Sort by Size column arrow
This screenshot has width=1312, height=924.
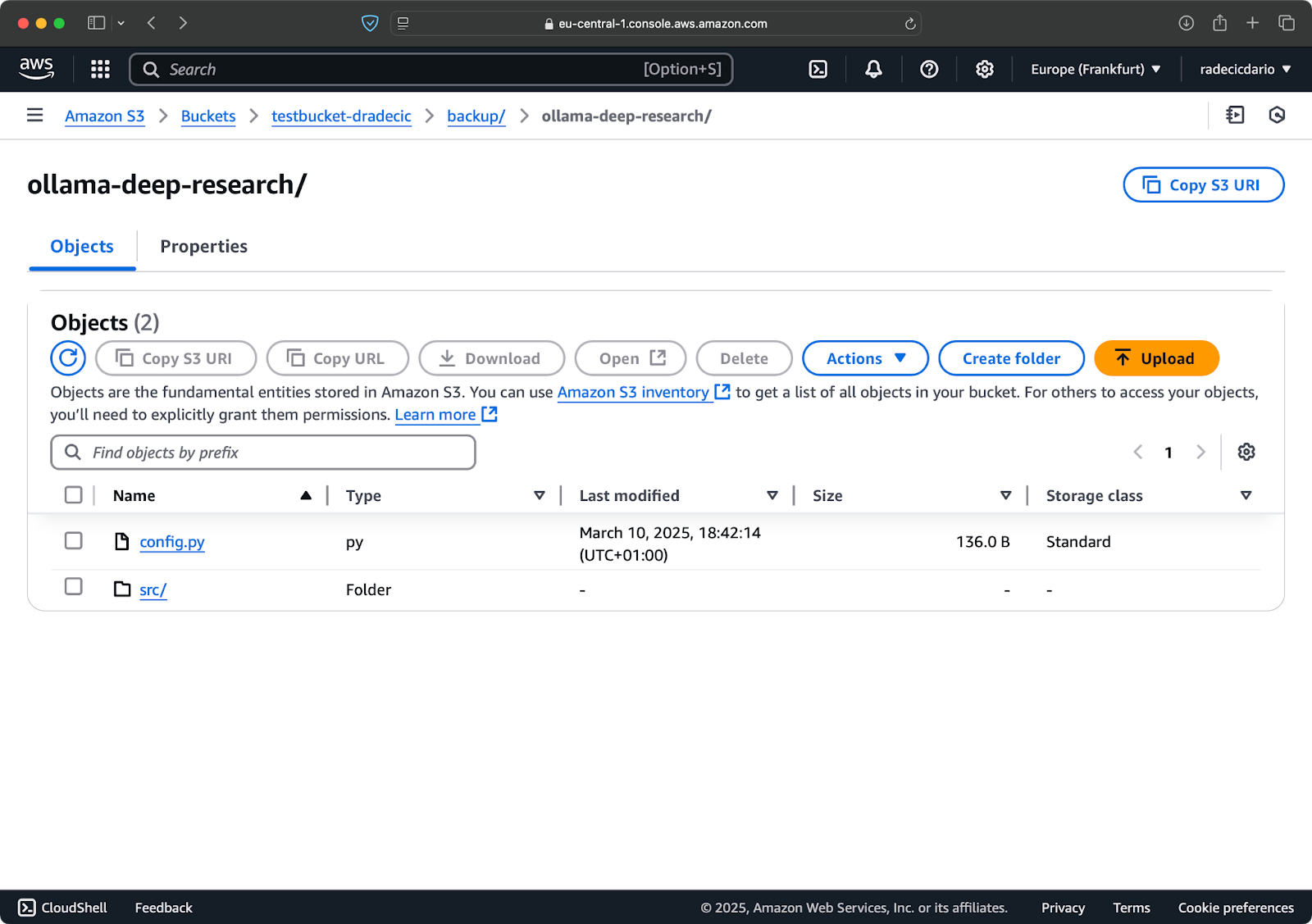click(x=1006, y=495)
